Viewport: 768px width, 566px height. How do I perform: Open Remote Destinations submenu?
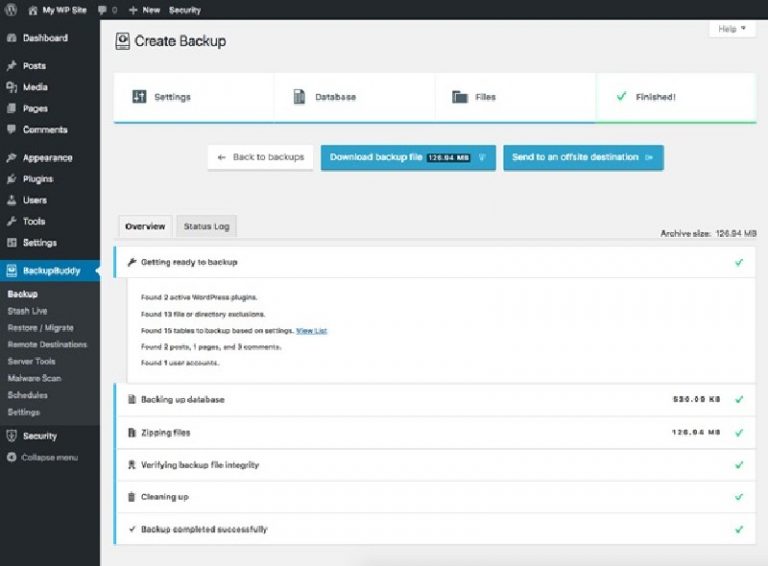click(x=47, y=344)
